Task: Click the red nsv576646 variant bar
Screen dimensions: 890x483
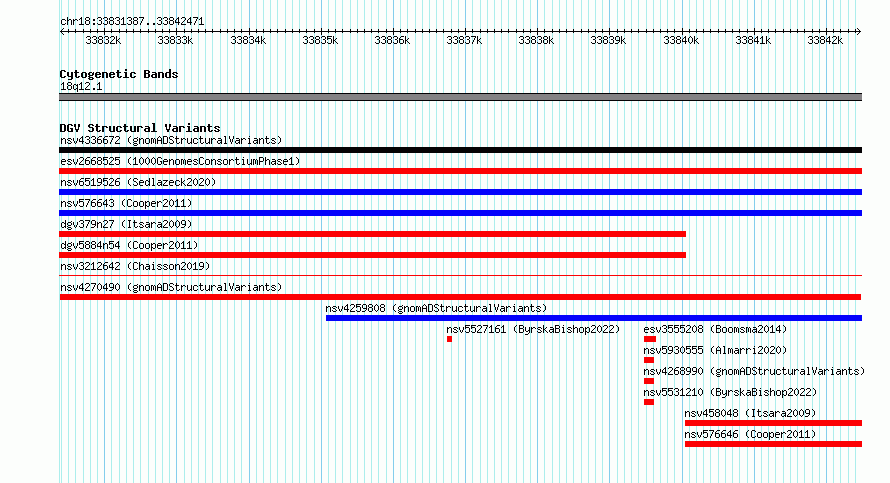Action: click(773, 444)
